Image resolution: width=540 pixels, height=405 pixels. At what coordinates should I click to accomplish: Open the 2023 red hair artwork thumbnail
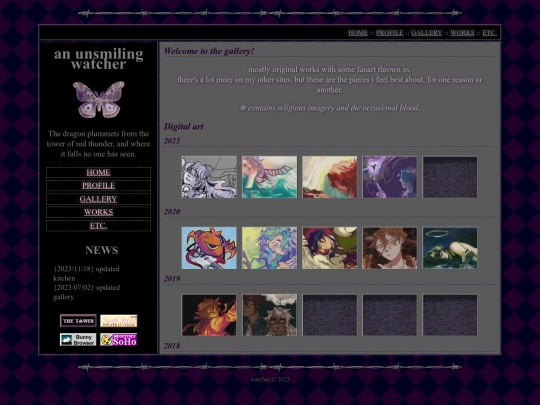pos(330,177)
